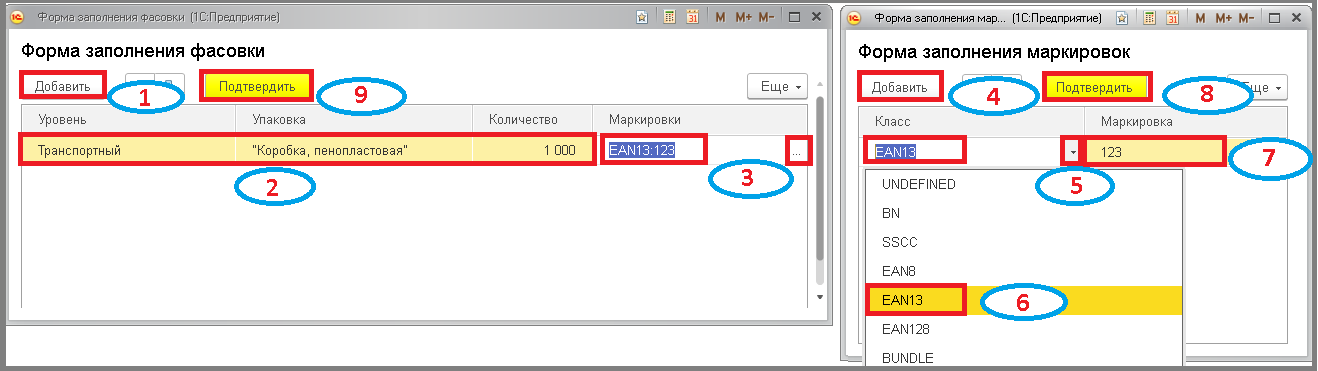Click M- memory button in фасовки window
1318x371 pixels.
(766, 18)
